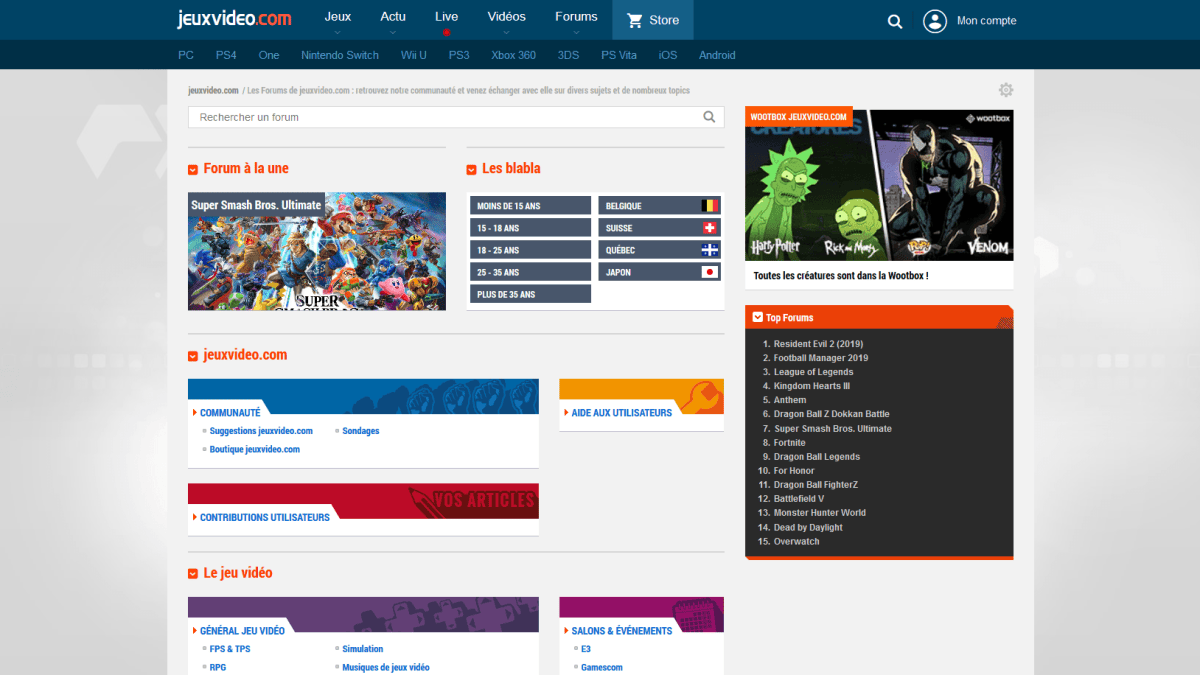The width and height of the screenshot is (1200, 675).
Task: Open Moins de 15 ans blabla forum
Action: [531, 205]
